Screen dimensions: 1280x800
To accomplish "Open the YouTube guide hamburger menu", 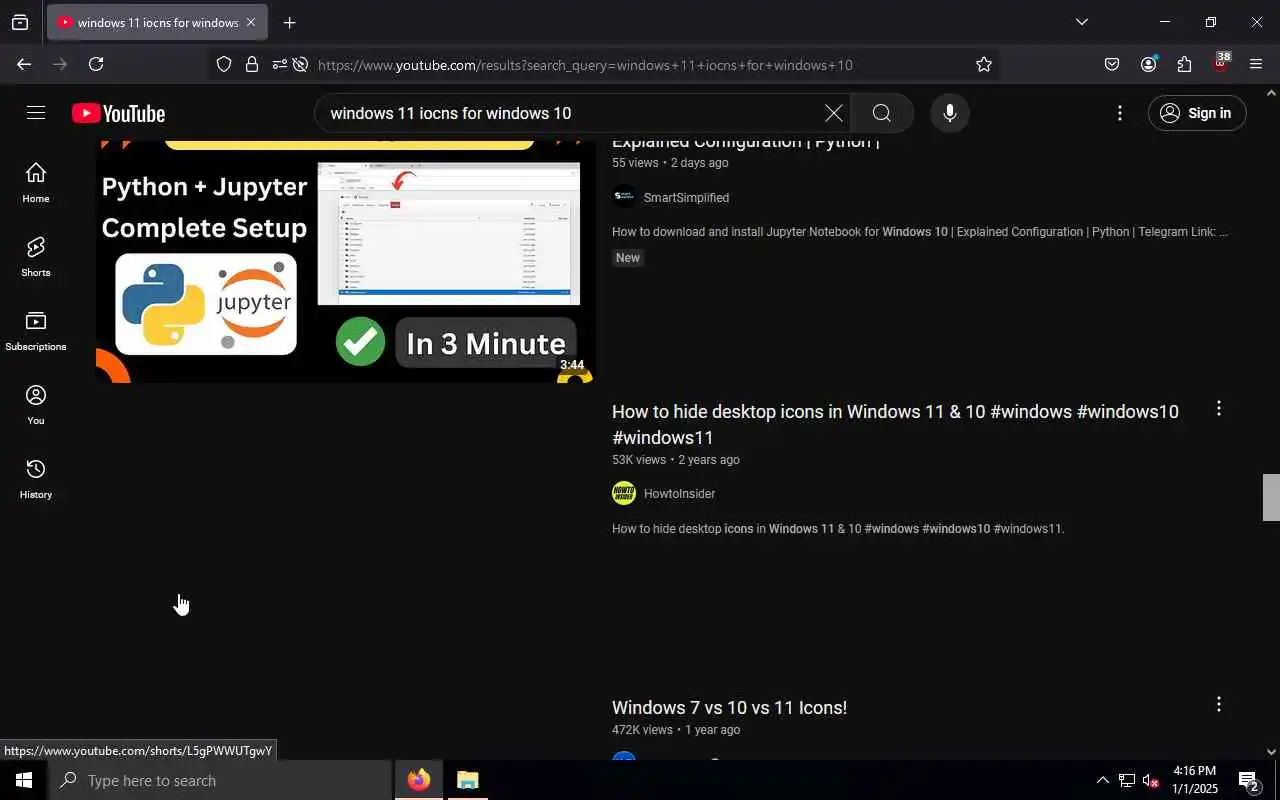I will click(36, 113).
